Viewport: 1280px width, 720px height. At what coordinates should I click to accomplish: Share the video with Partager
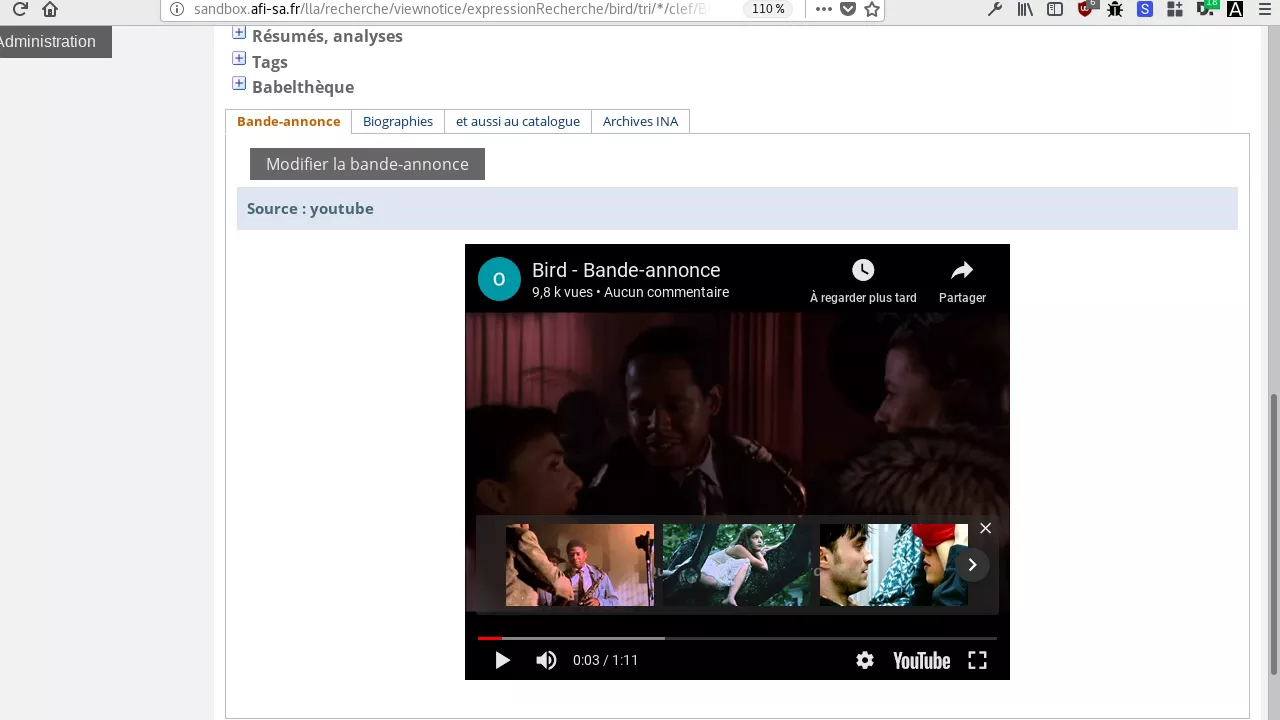(962, 281)
